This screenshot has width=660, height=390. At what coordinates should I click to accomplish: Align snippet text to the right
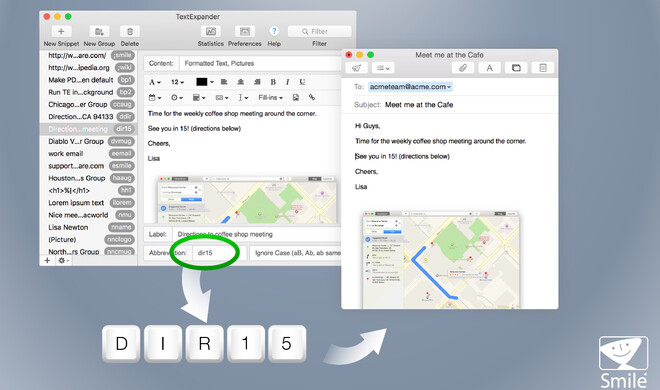pos(257,82)
